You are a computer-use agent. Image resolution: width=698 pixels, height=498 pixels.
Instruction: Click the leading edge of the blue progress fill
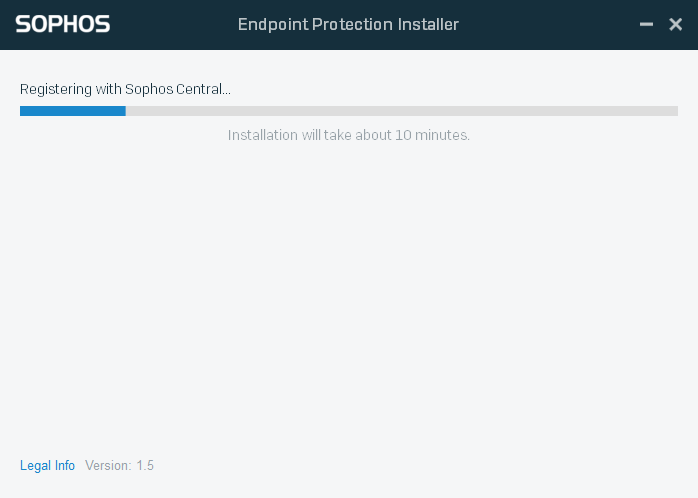(x=123, y=111)
